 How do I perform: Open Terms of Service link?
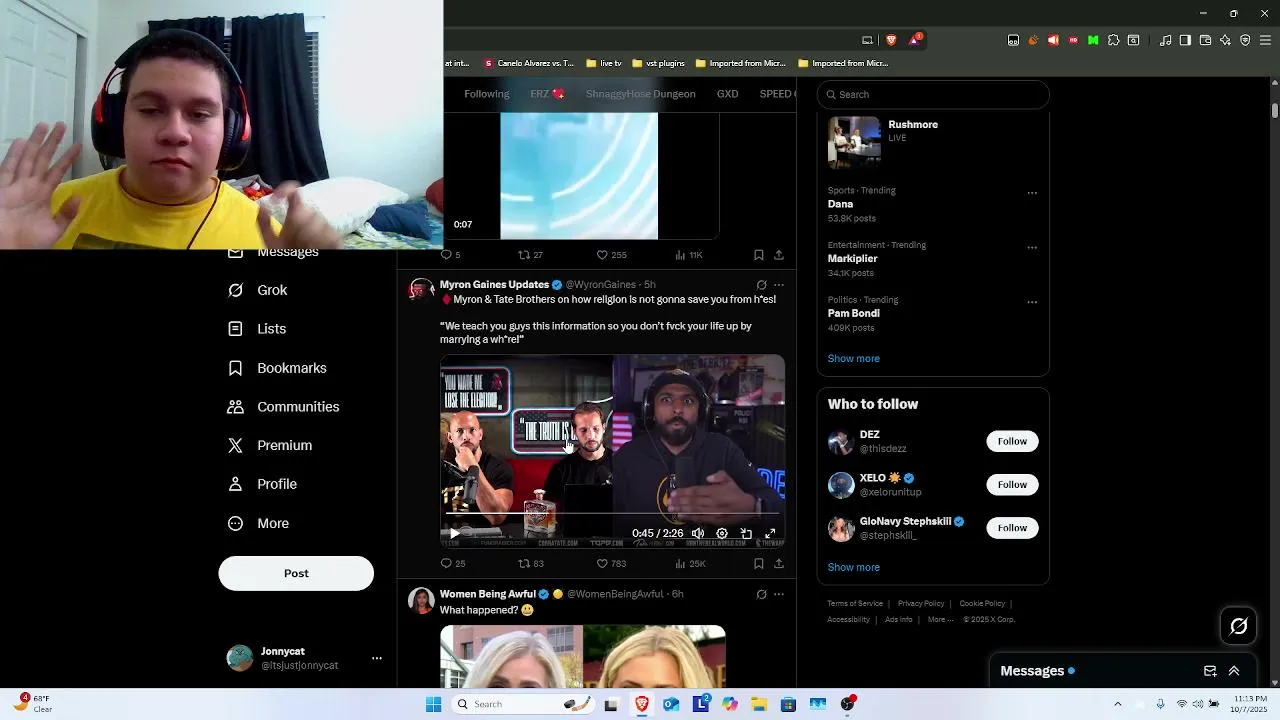click(855, 603)
